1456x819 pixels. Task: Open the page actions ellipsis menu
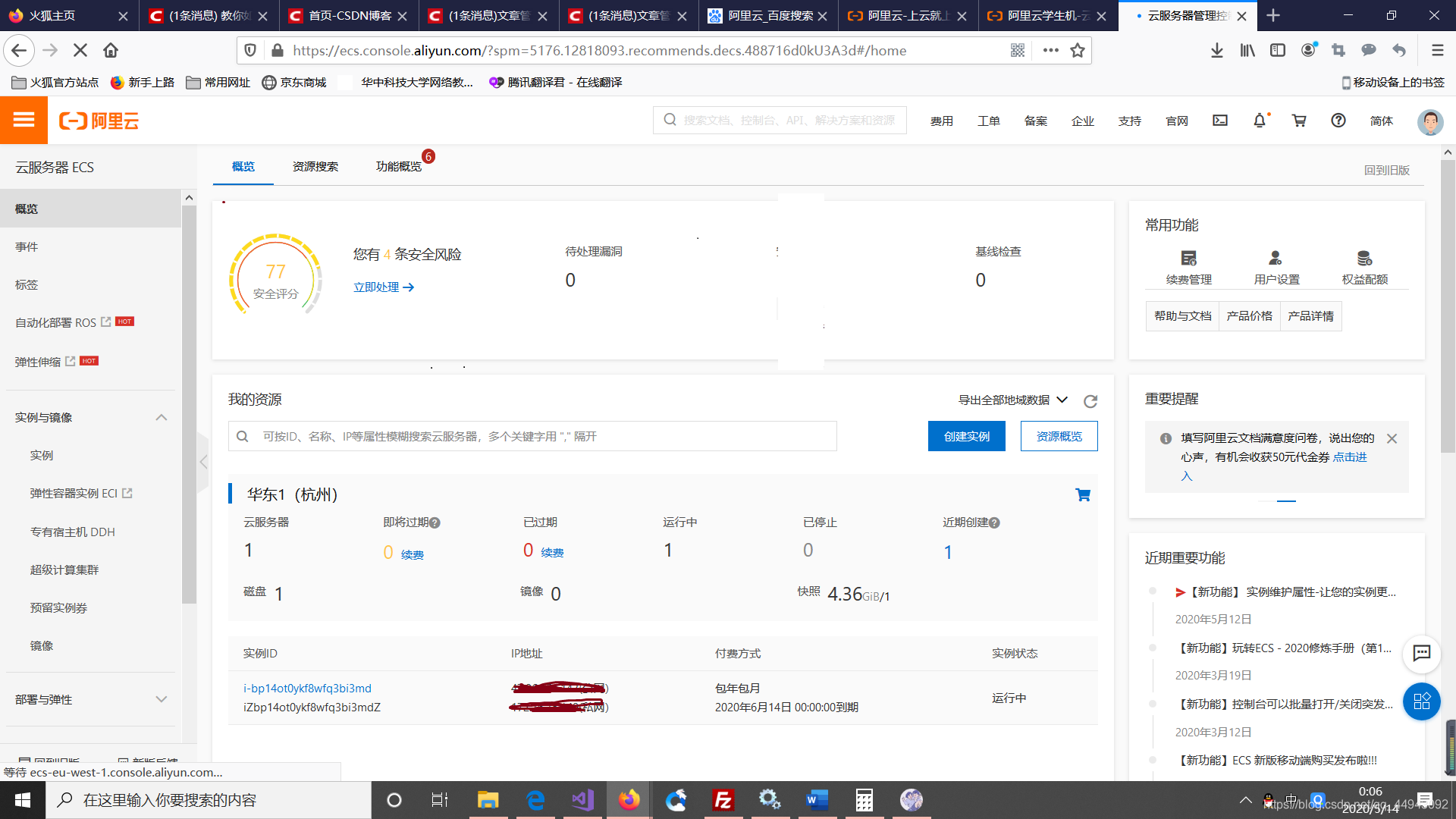pos(1050,50)
